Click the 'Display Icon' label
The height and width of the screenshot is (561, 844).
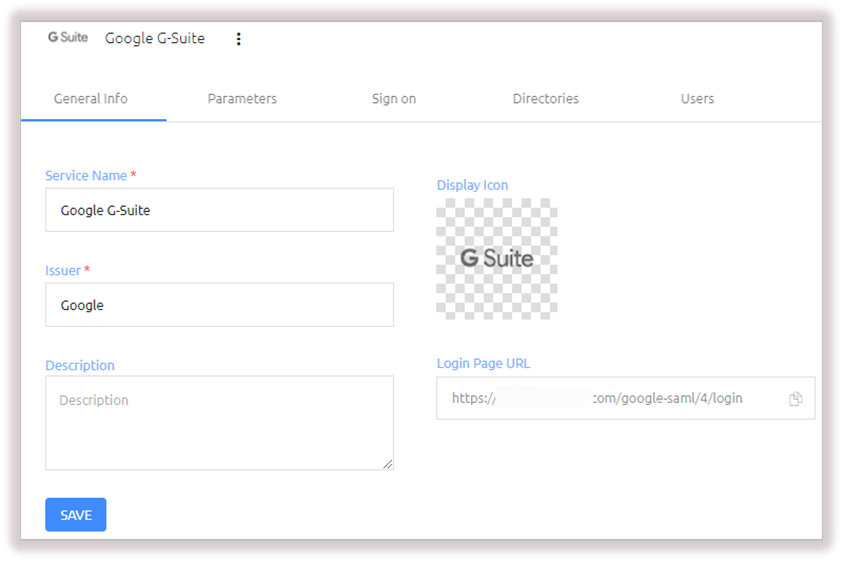473,185
